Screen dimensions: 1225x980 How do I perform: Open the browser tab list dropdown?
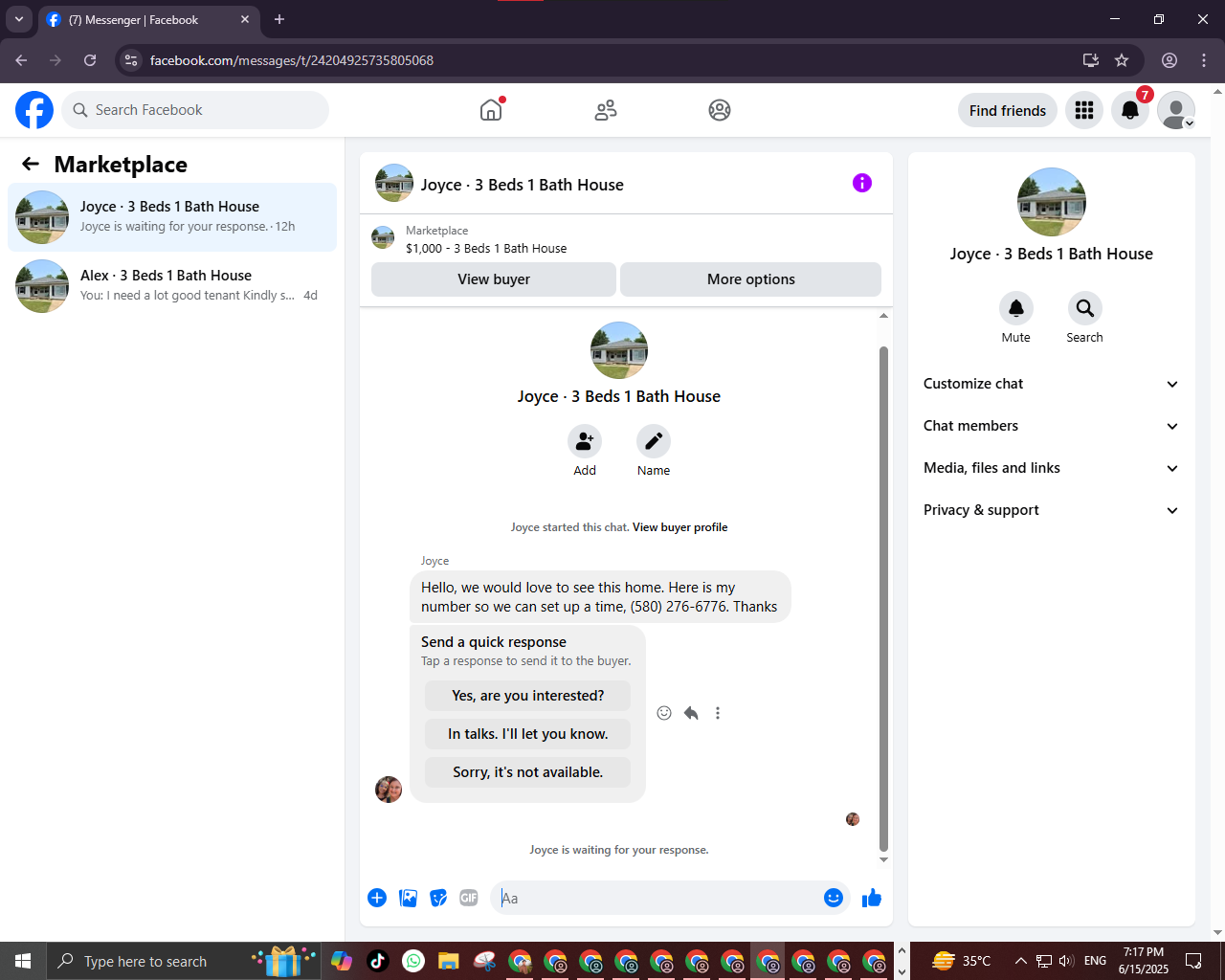[18, 19]
